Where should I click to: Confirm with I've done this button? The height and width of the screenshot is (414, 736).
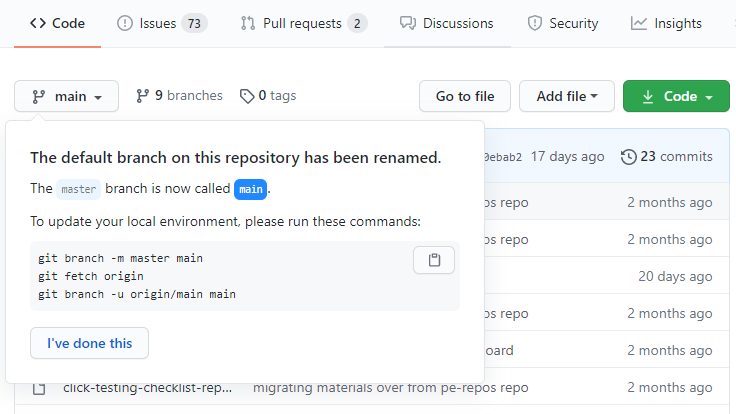89,343
